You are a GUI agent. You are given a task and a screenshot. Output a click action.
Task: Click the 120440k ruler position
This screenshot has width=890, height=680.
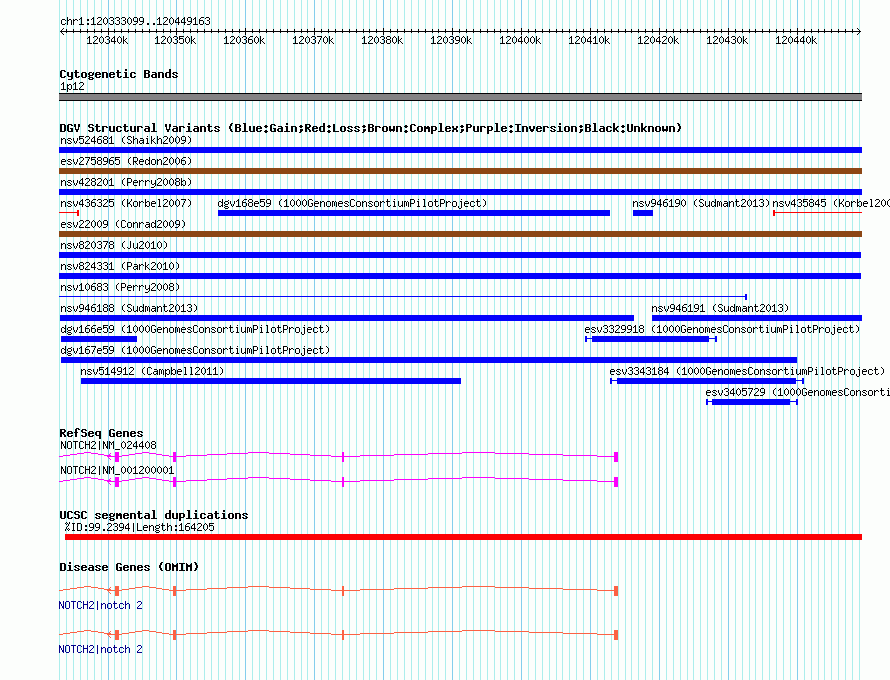796,40
